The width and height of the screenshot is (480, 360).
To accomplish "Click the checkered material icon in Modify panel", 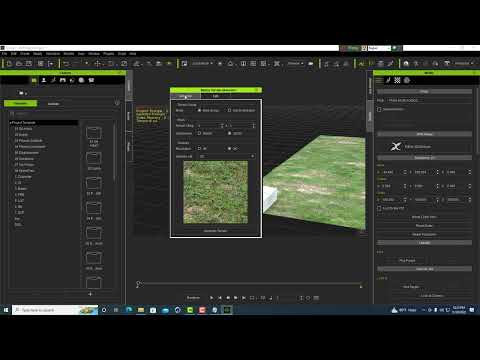I will coord(397,80).
